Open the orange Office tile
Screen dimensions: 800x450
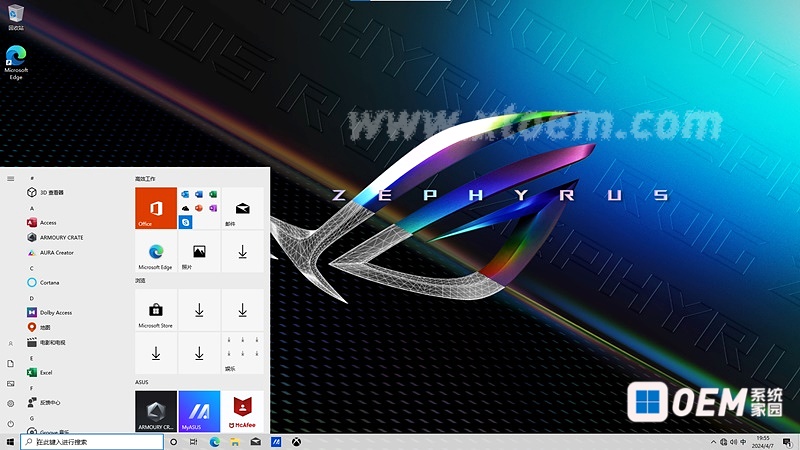(156, 208)
